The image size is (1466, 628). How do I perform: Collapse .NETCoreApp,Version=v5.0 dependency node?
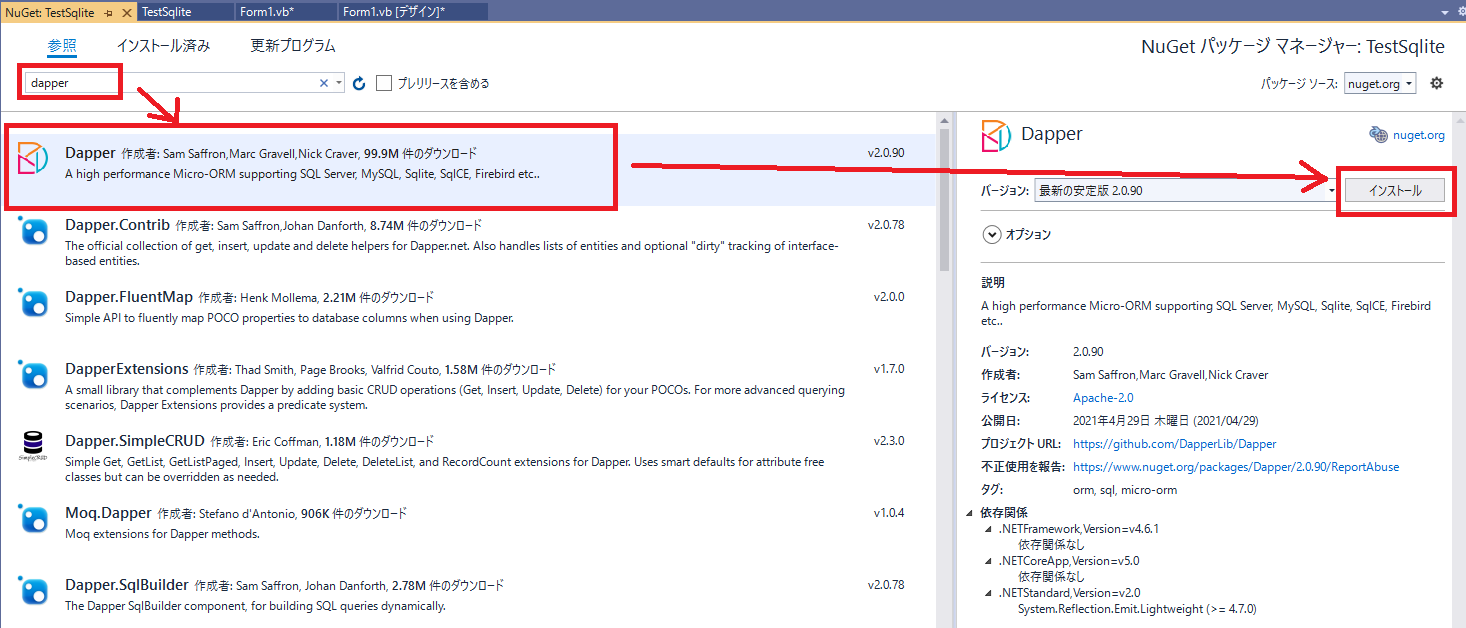click(988, 561)
